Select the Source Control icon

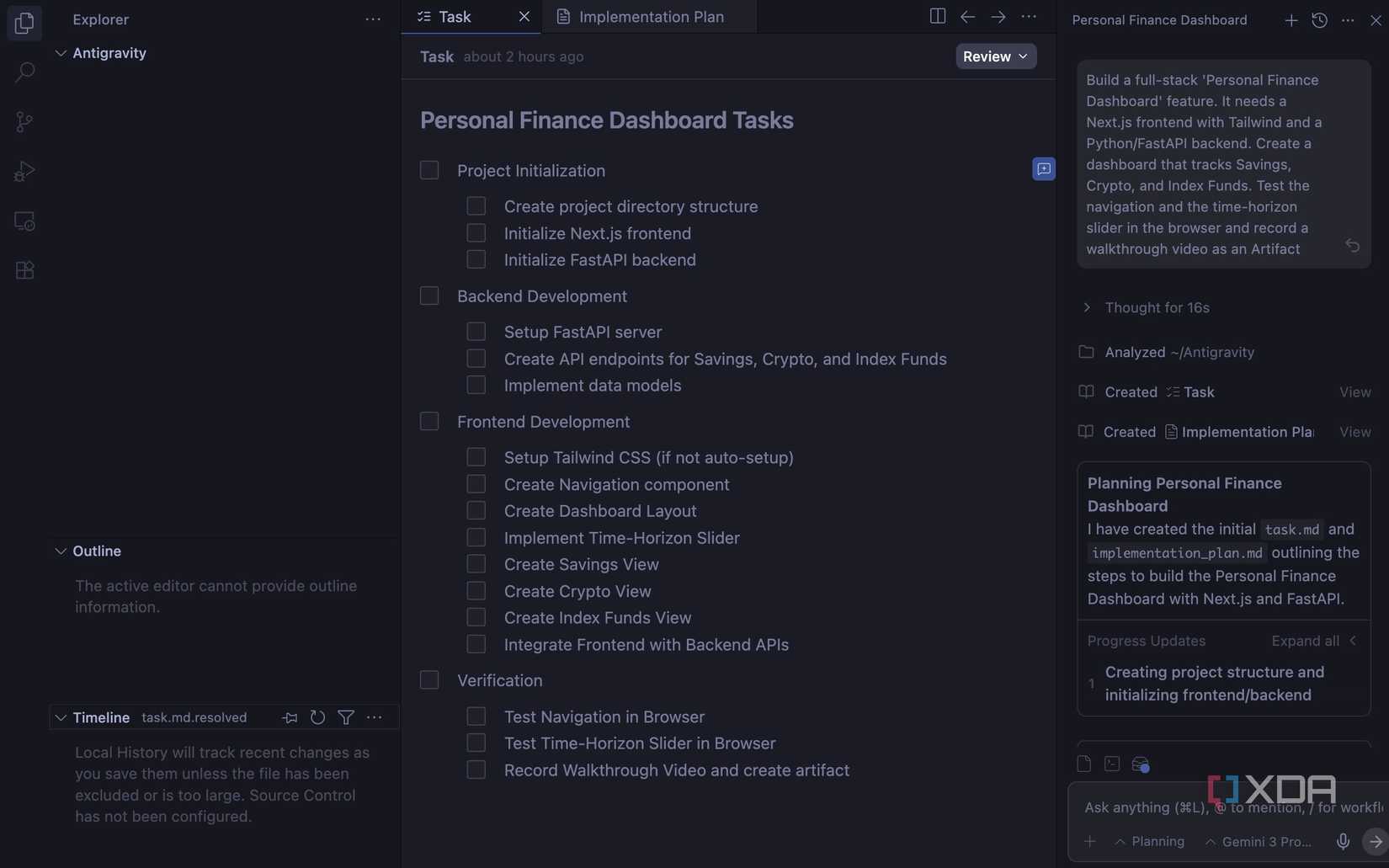coord(24,121)
